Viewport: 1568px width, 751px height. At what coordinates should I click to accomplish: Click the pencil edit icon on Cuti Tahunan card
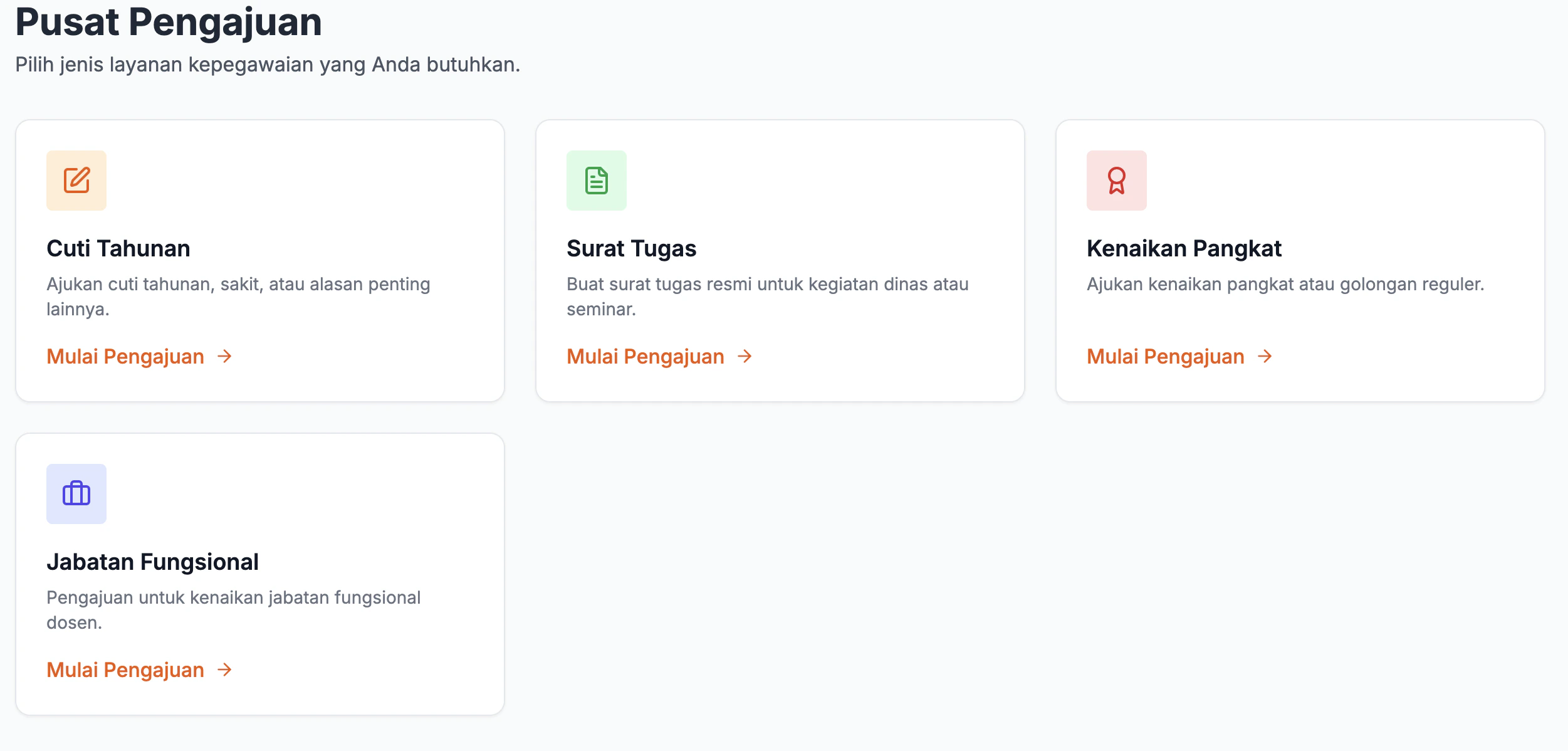coord(76,181)
